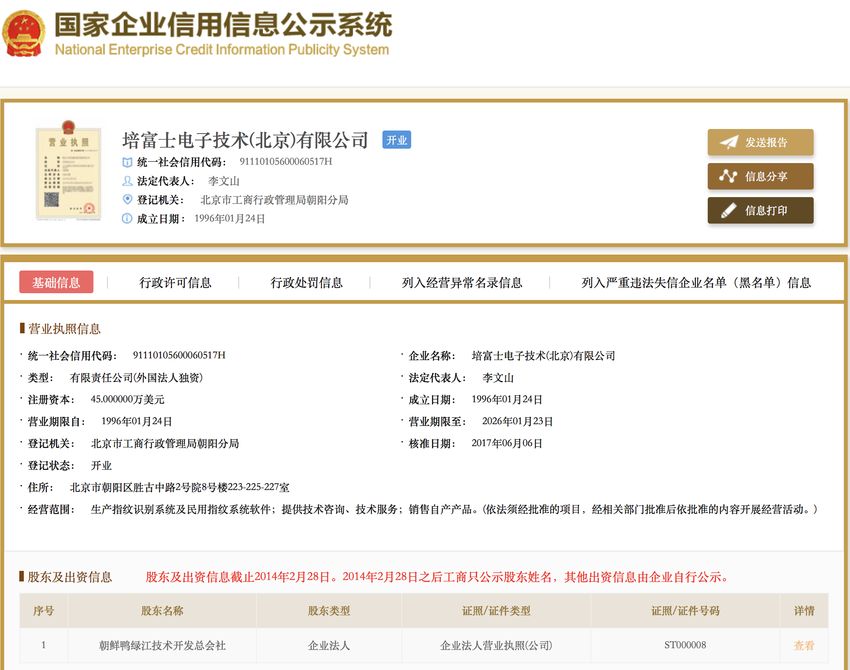This screenshot has width=850, height=670.
Task: Click the 营业期限至 date 2026年01月23日
Action: pos(517,421)
